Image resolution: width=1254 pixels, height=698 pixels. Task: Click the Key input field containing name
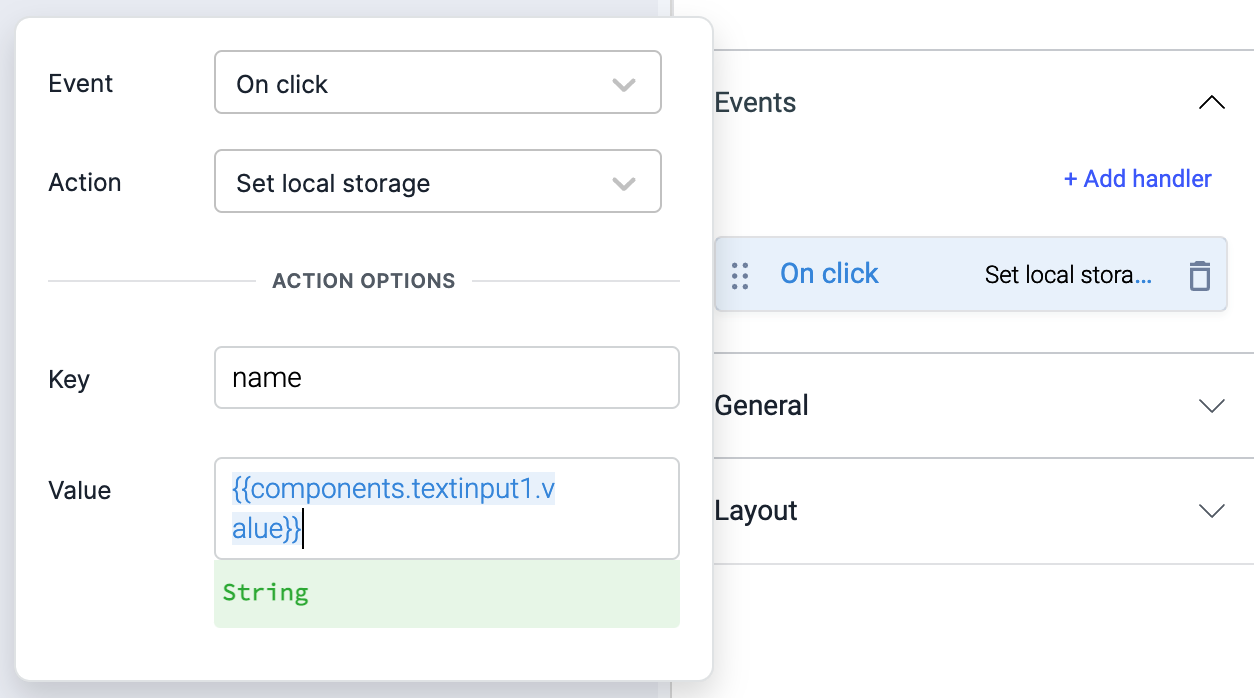click(x=446, y=378)
